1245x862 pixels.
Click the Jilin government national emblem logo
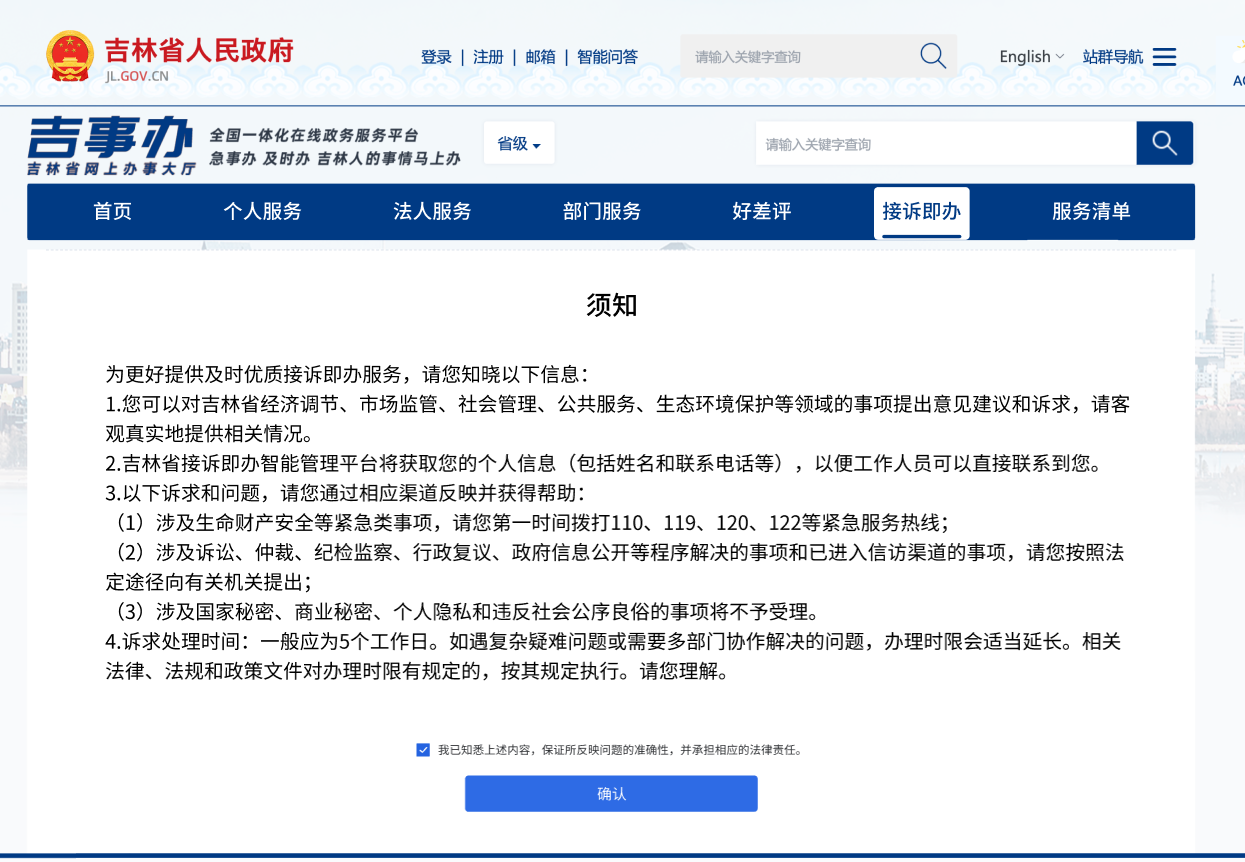(70, 56)
